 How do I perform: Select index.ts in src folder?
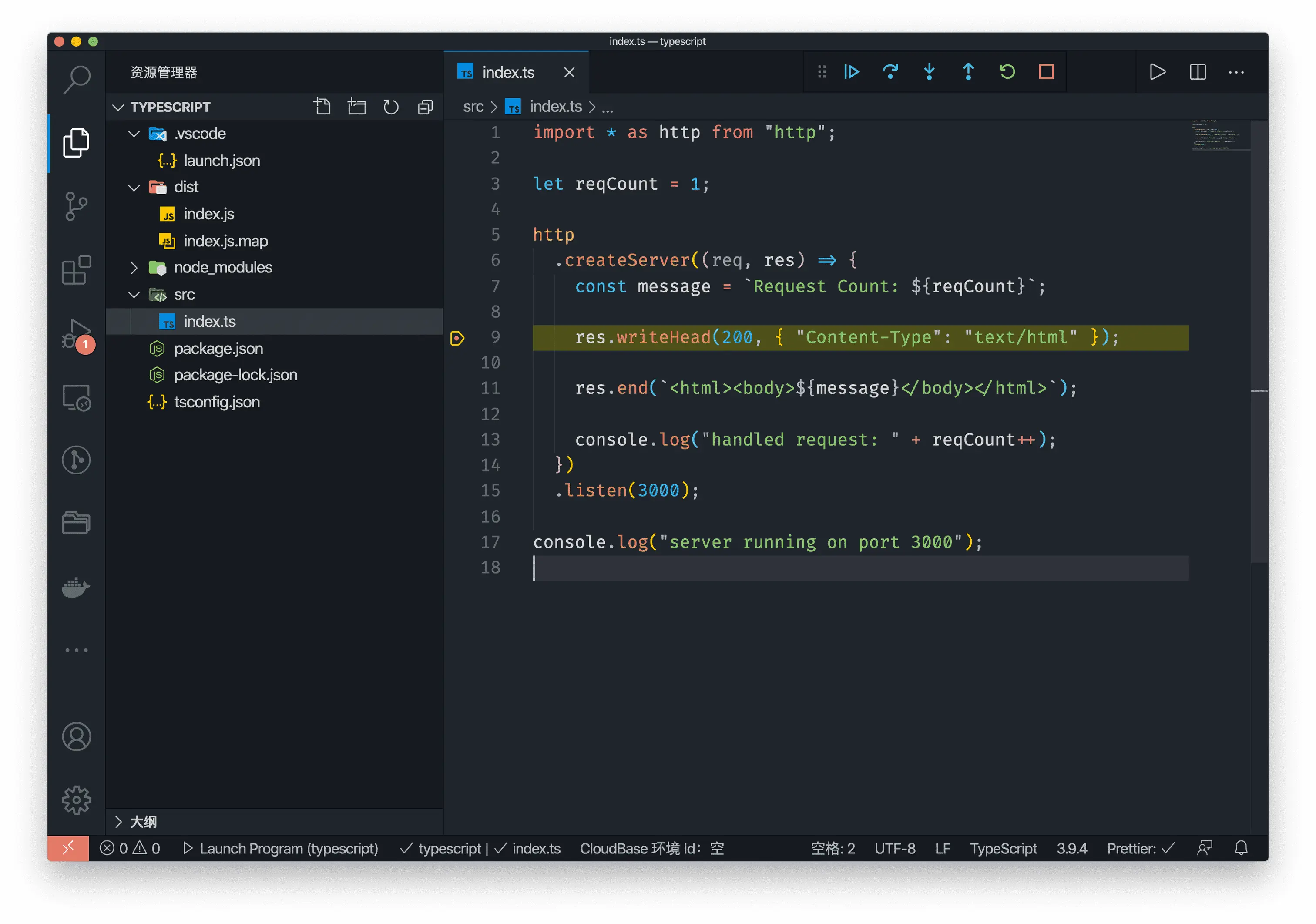point(275,322)
